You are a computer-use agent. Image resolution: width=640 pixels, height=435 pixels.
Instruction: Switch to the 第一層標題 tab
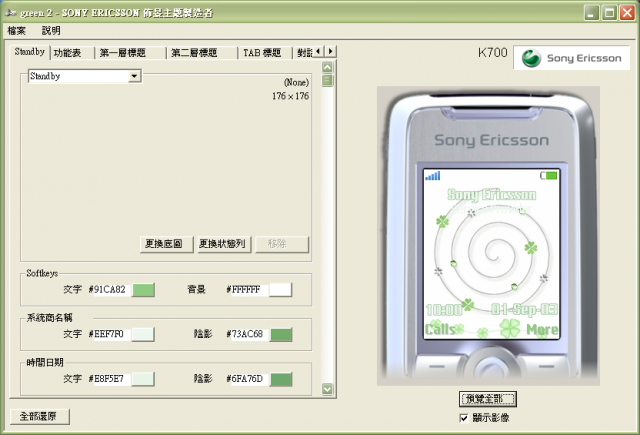click(122, 53)
